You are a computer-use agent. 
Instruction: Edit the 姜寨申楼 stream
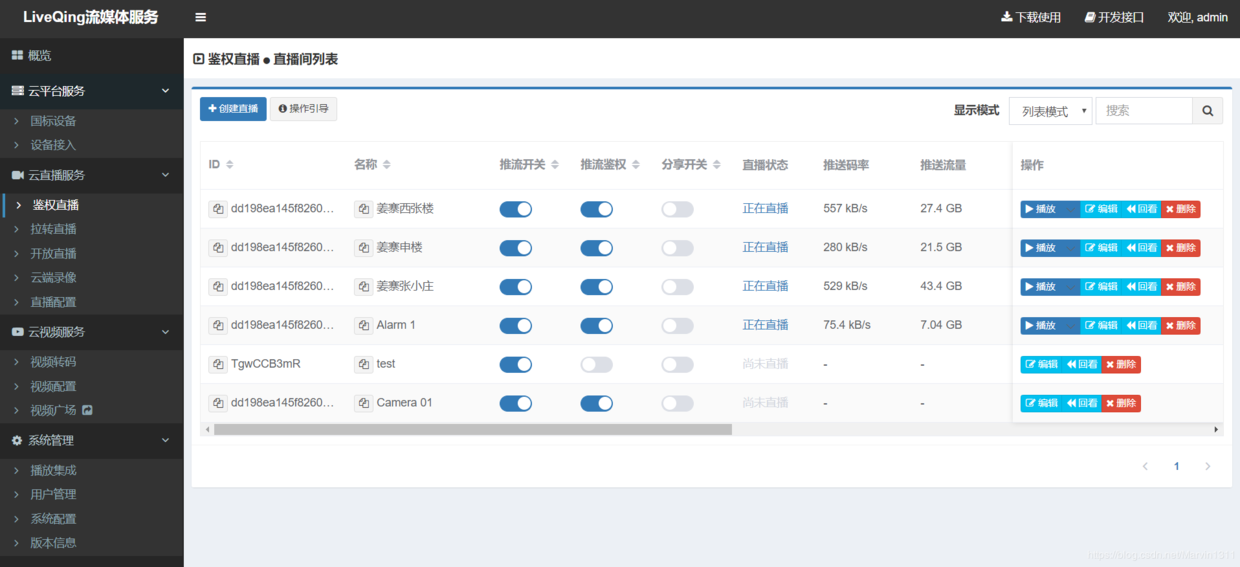click(1101, 248)
